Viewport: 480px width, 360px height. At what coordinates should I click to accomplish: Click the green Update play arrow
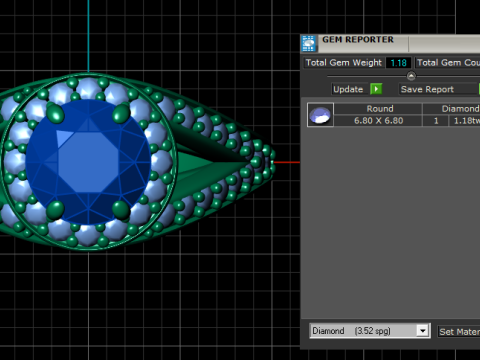pyautogui.click(x=376, y=89)
